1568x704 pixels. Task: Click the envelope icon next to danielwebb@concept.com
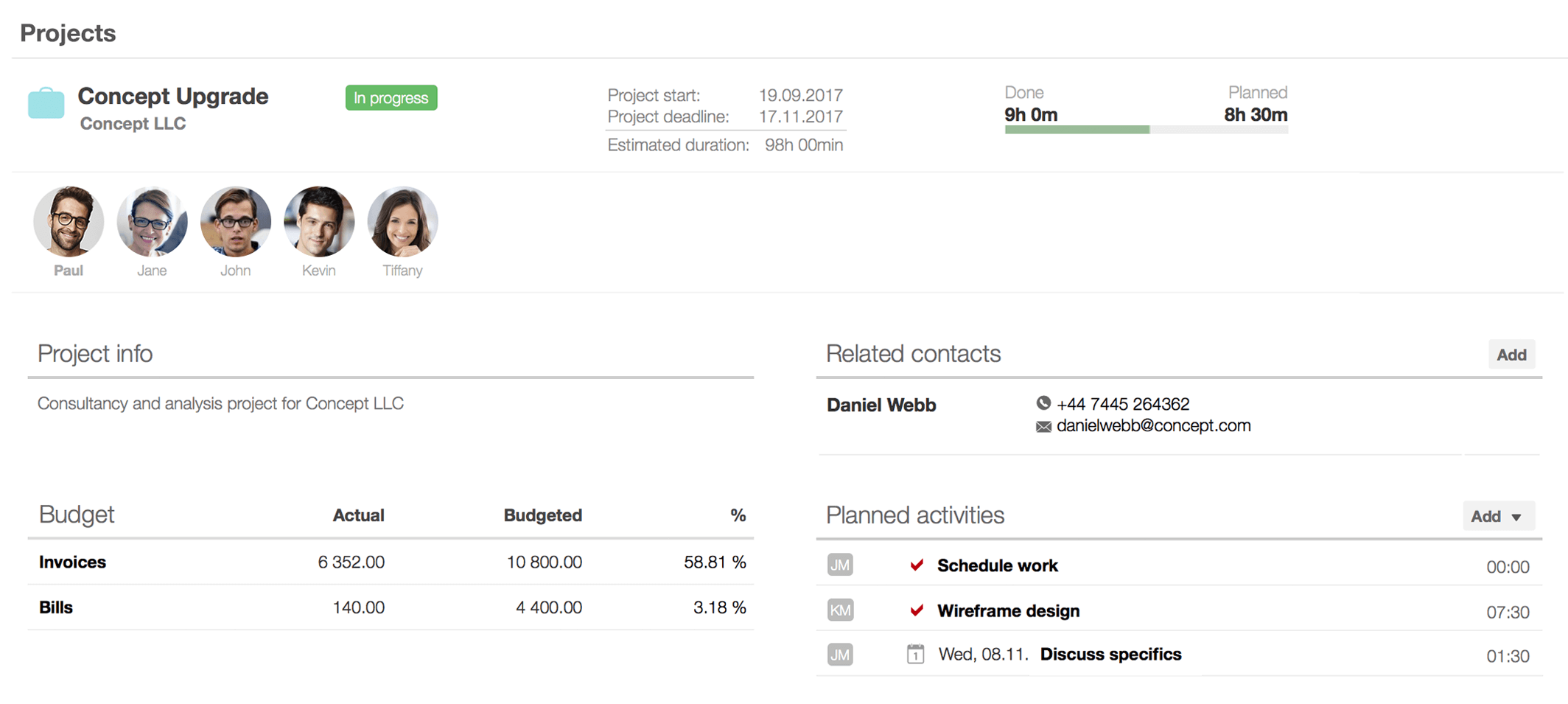pos(1043,426)
